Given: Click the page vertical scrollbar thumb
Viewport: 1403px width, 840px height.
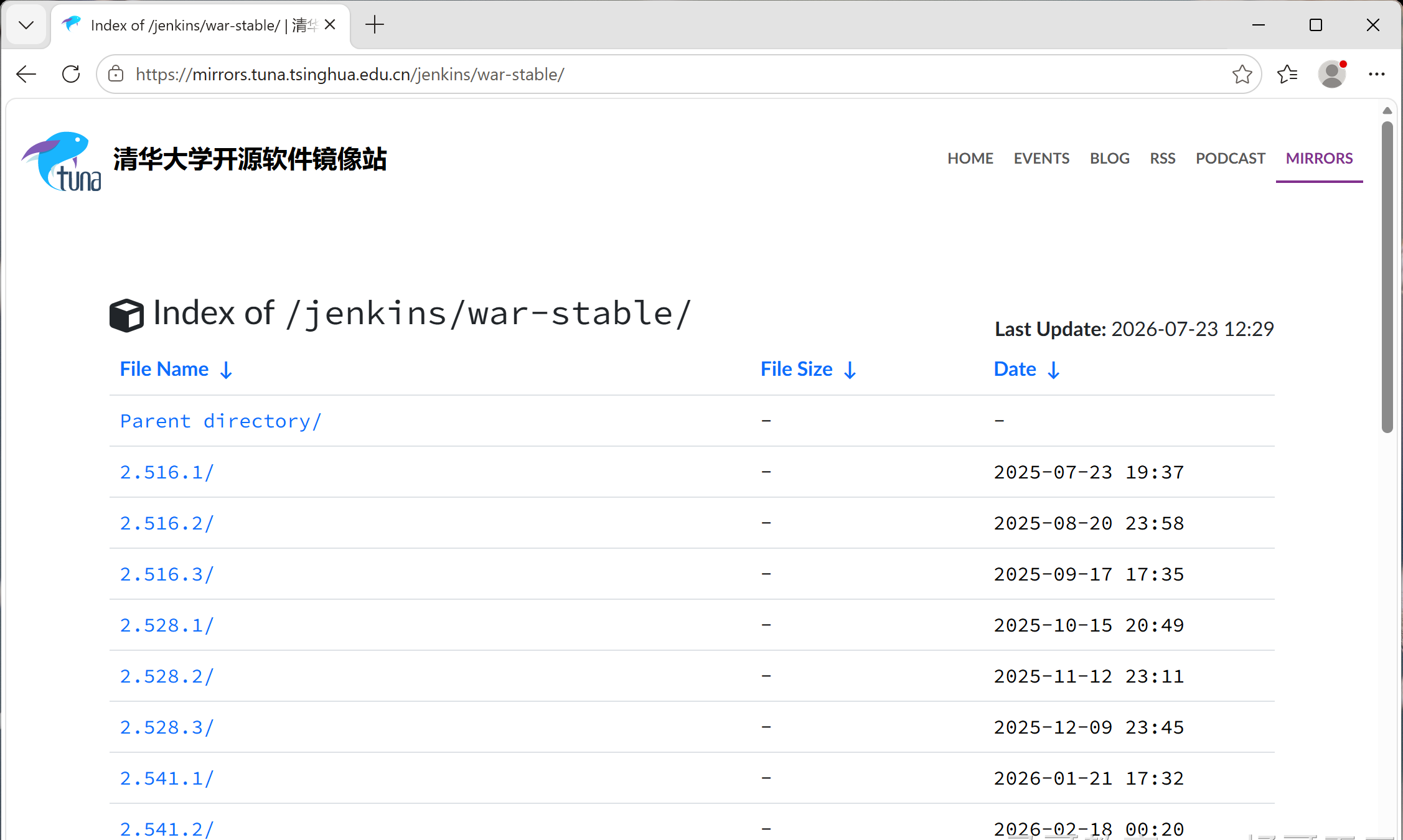Looking at the screenshot, I should point(1387,277).
